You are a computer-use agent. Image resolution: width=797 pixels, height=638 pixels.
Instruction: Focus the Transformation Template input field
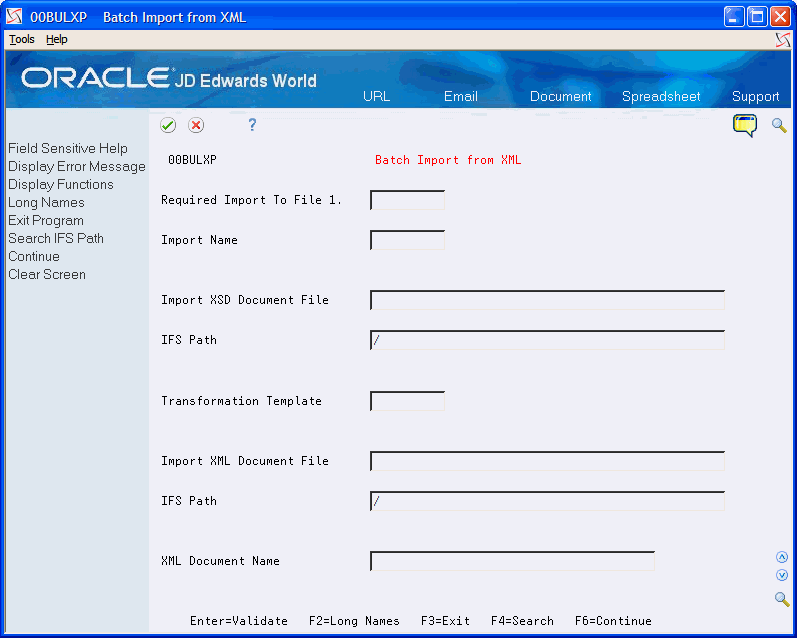[x=408, y=401]
